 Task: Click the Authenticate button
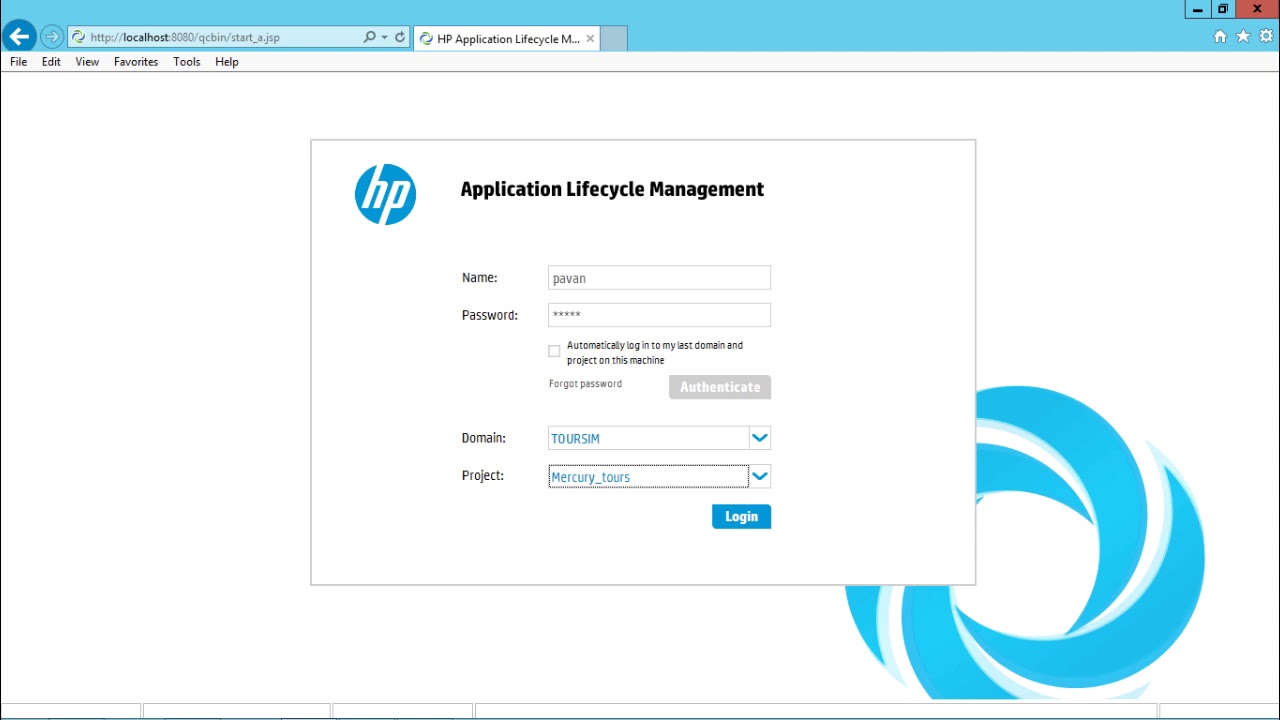(x=720, y=387)
